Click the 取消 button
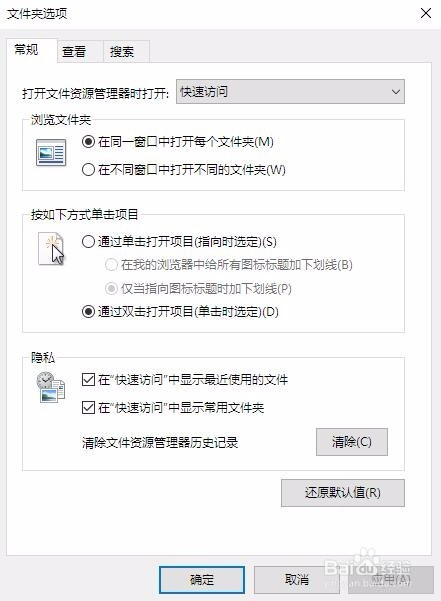441x601 pixels. click(x=297, y=580)
